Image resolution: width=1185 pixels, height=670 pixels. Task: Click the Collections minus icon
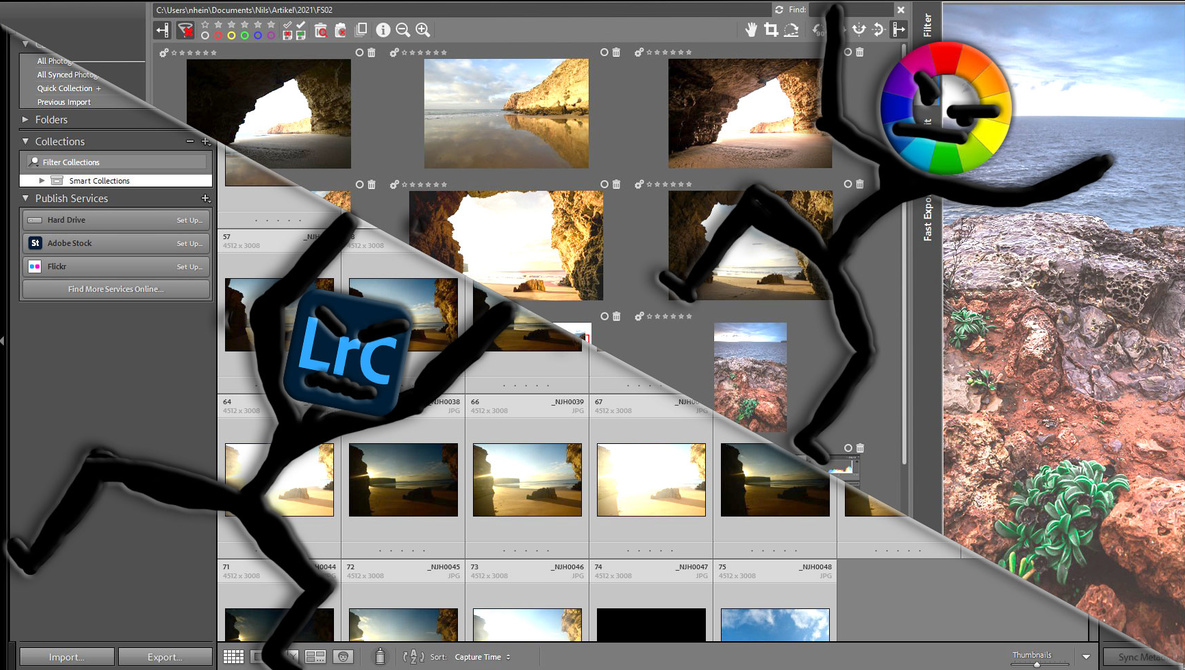click(x=190, y=141)
